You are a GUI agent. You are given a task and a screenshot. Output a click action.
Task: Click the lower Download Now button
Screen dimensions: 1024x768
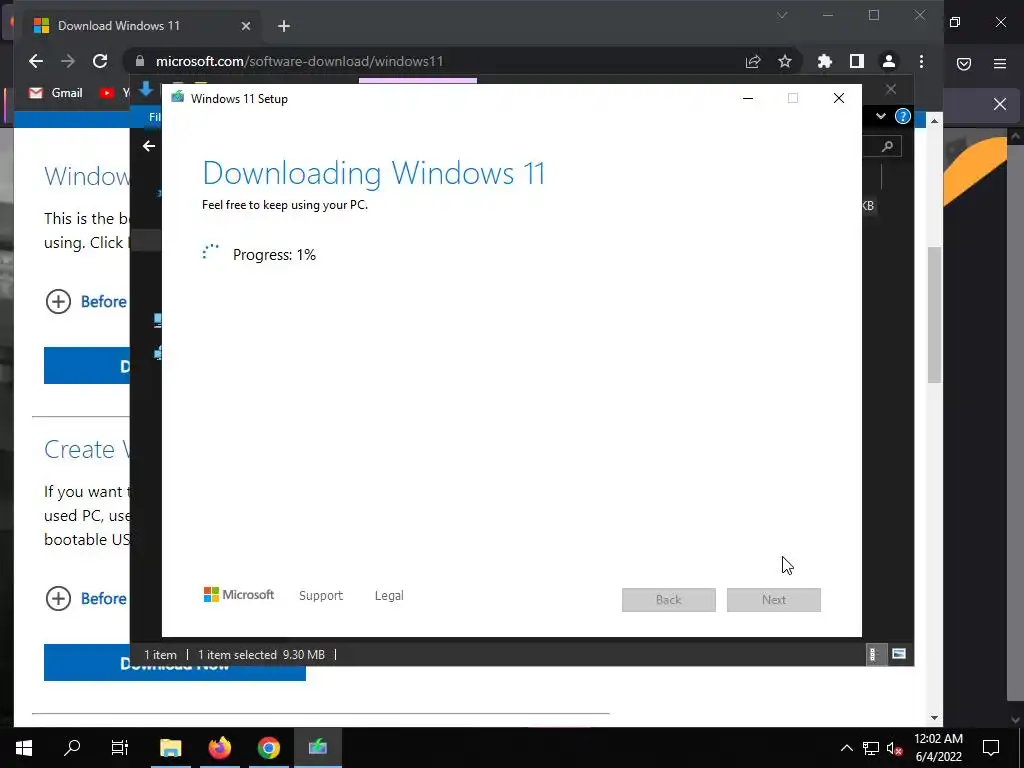174,663
